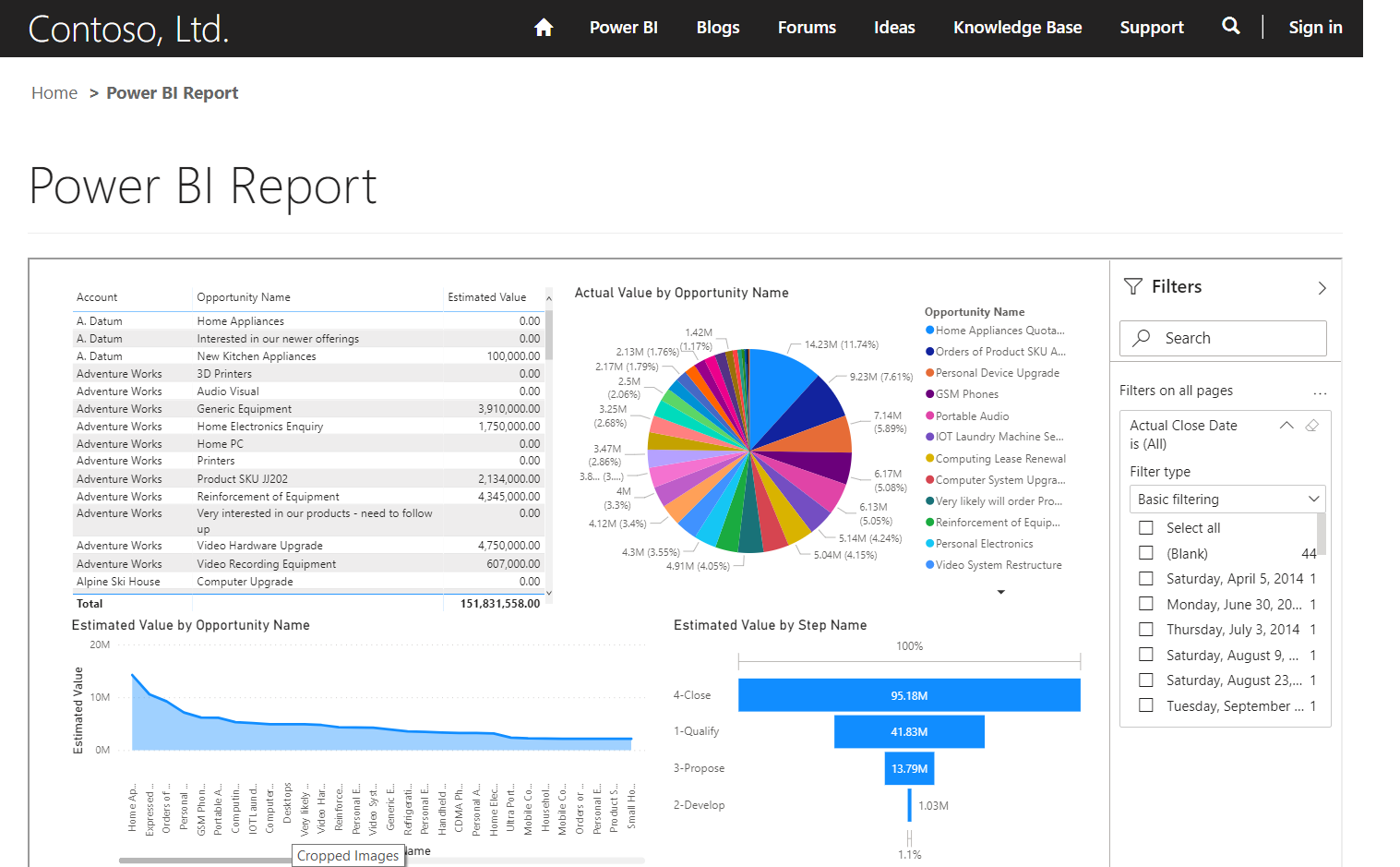
Task: Click the New Kitchen Appliances row
Action: [x=308, y=356]
